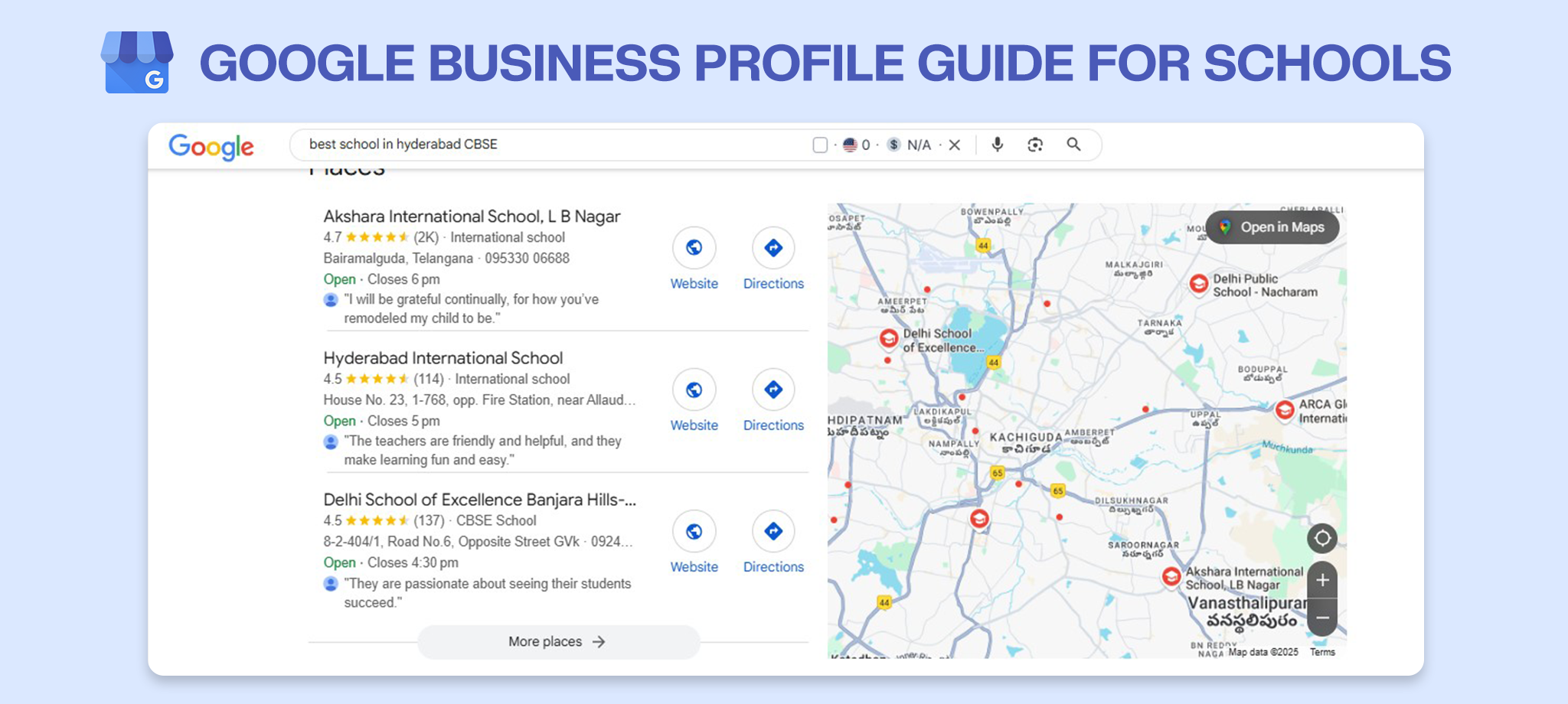Click the Delhi School review avatar icon
This screenshot has height=704, width=1568.
click(331, 584)
